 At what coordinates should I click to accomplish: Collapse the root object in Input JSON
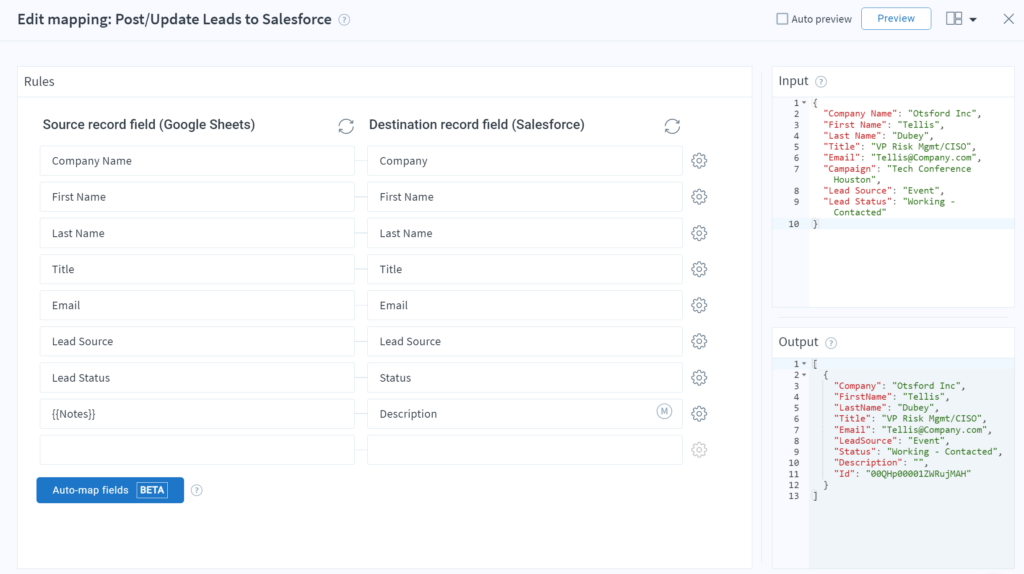point(804,103)
